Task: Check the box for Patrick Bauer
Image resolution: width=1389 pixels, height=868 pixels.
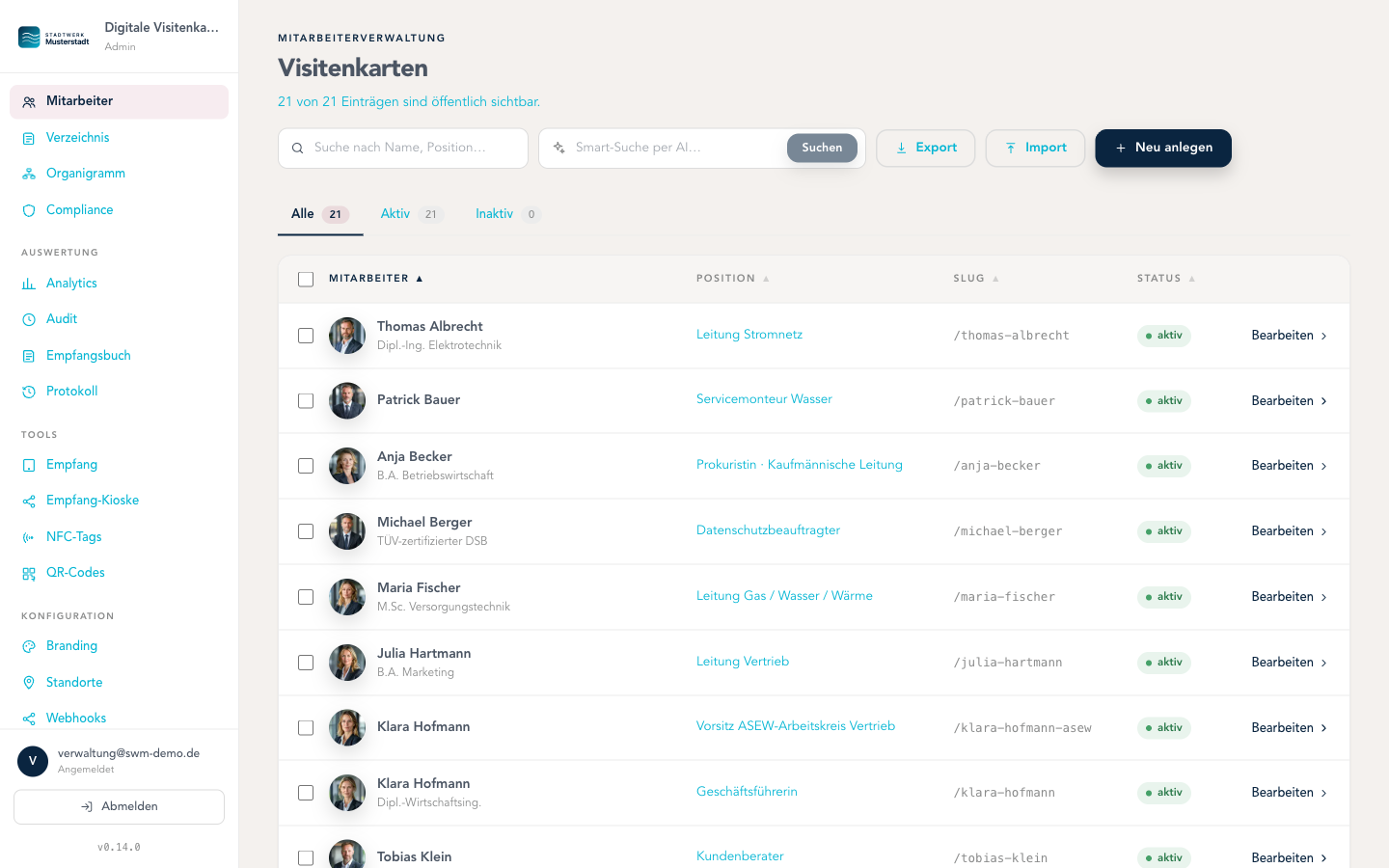Action: [x=306, y=400]
